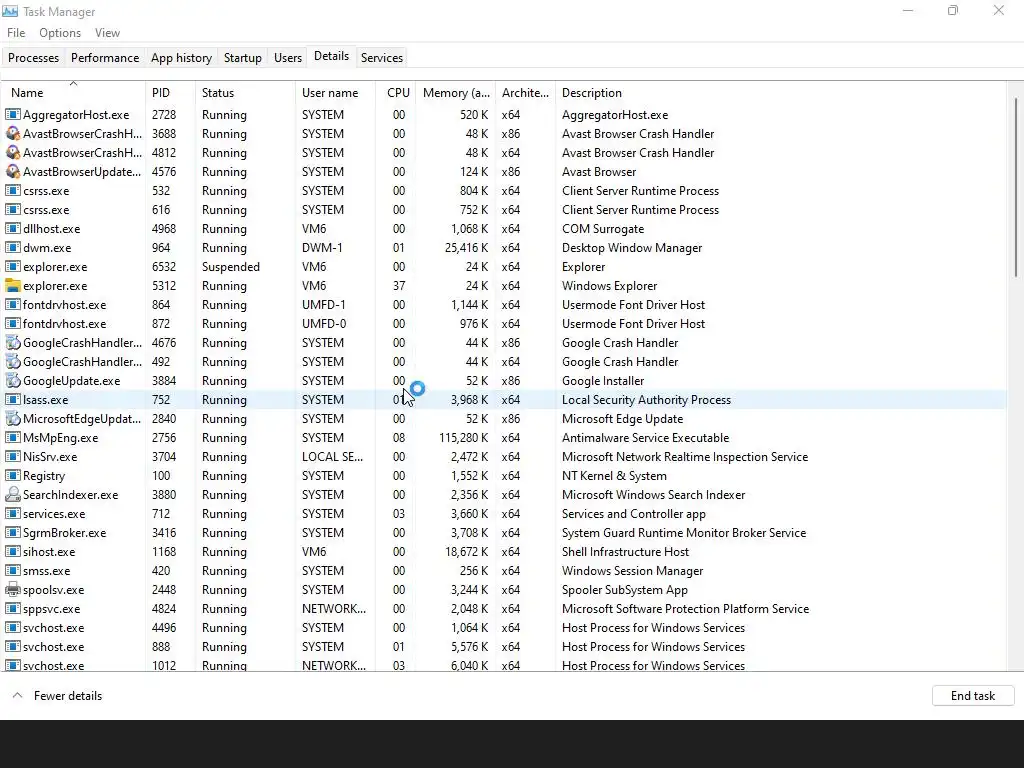
Task: Click the MicrosoftEdgeUpdate process icon
Action: click(12, 419)
